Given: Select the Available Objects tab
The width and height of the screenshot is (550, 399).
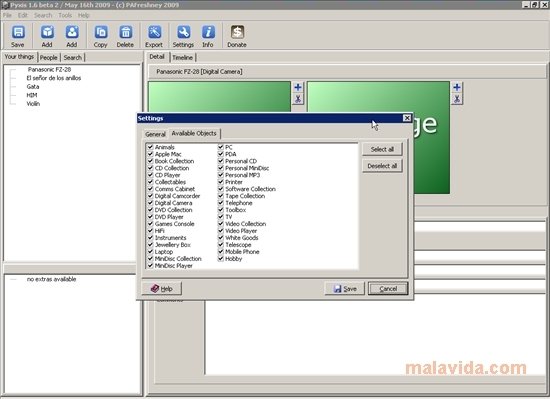Looking at the screenshot, I should point(194,134).
